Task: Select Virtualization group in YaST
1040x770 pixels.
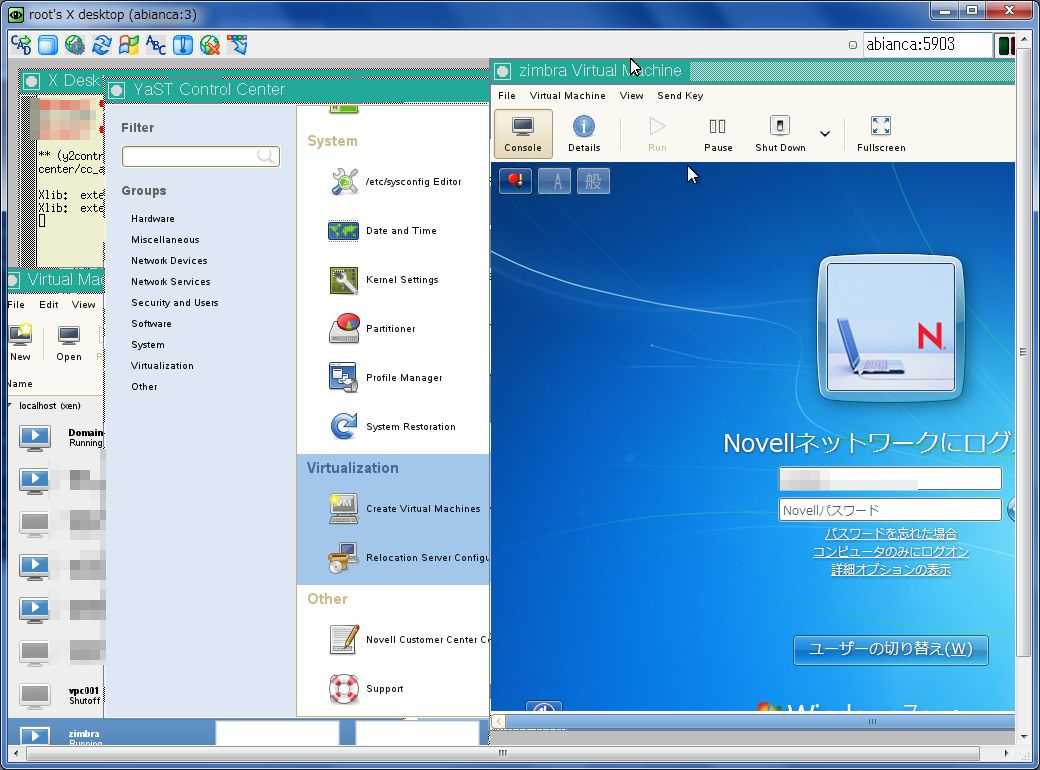Action: [162, 365]
